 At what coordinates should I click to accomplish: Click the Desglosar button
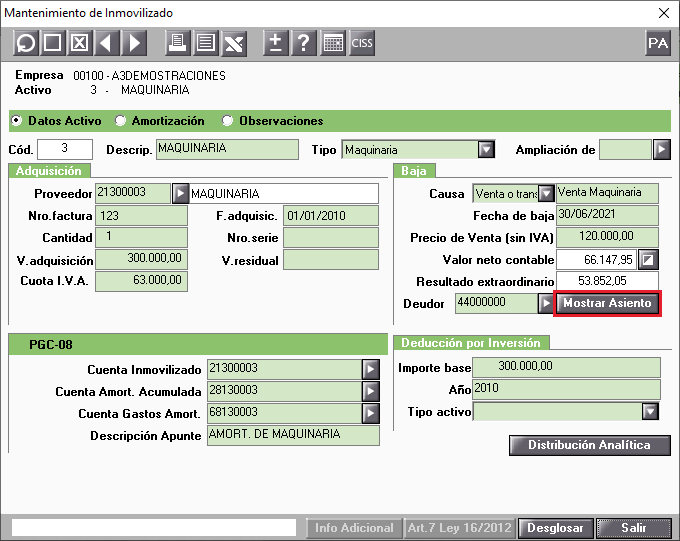556,528
